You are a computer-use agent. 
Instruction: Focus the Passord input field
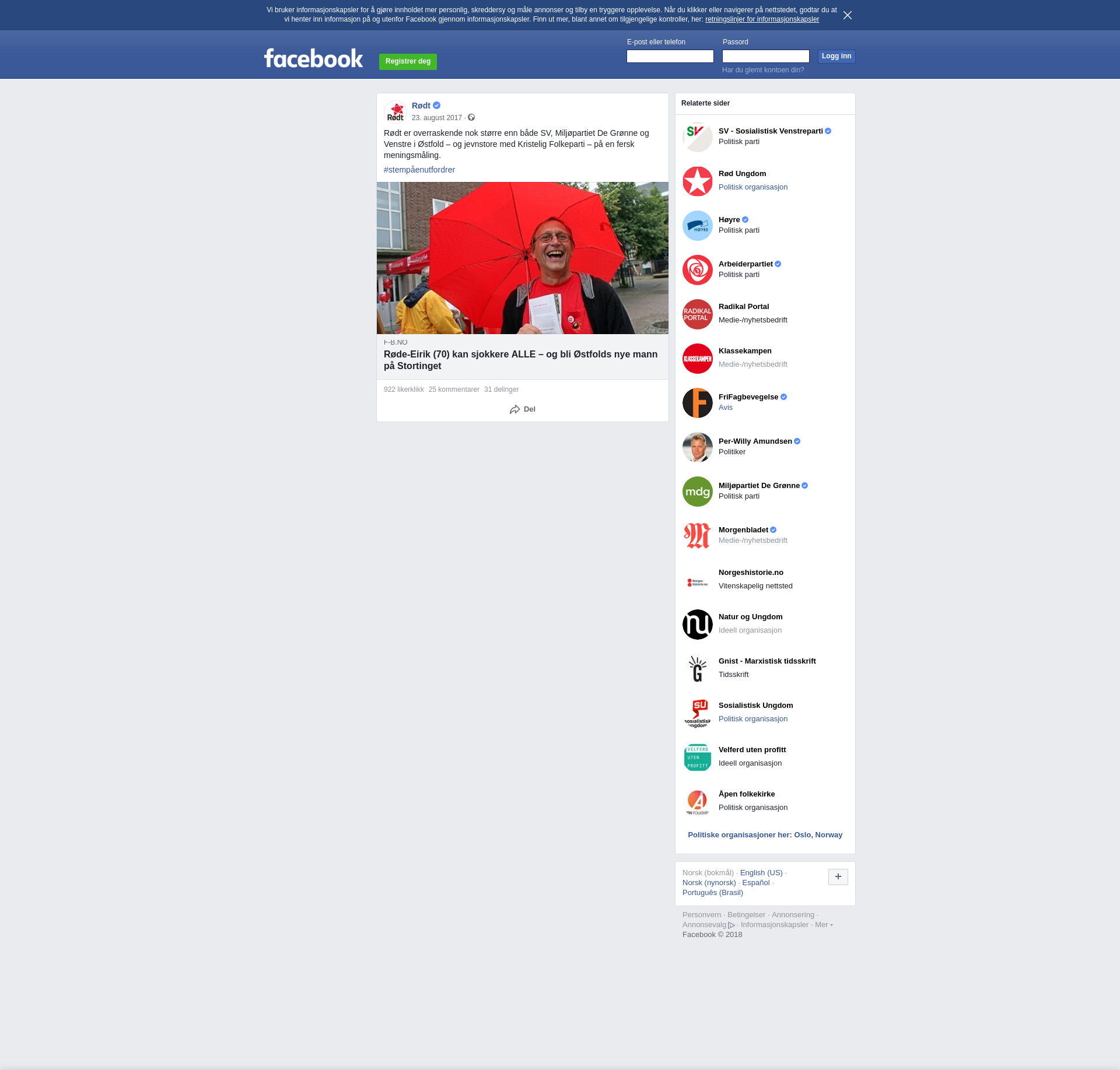pyautogui.click(x=765, y=56)
